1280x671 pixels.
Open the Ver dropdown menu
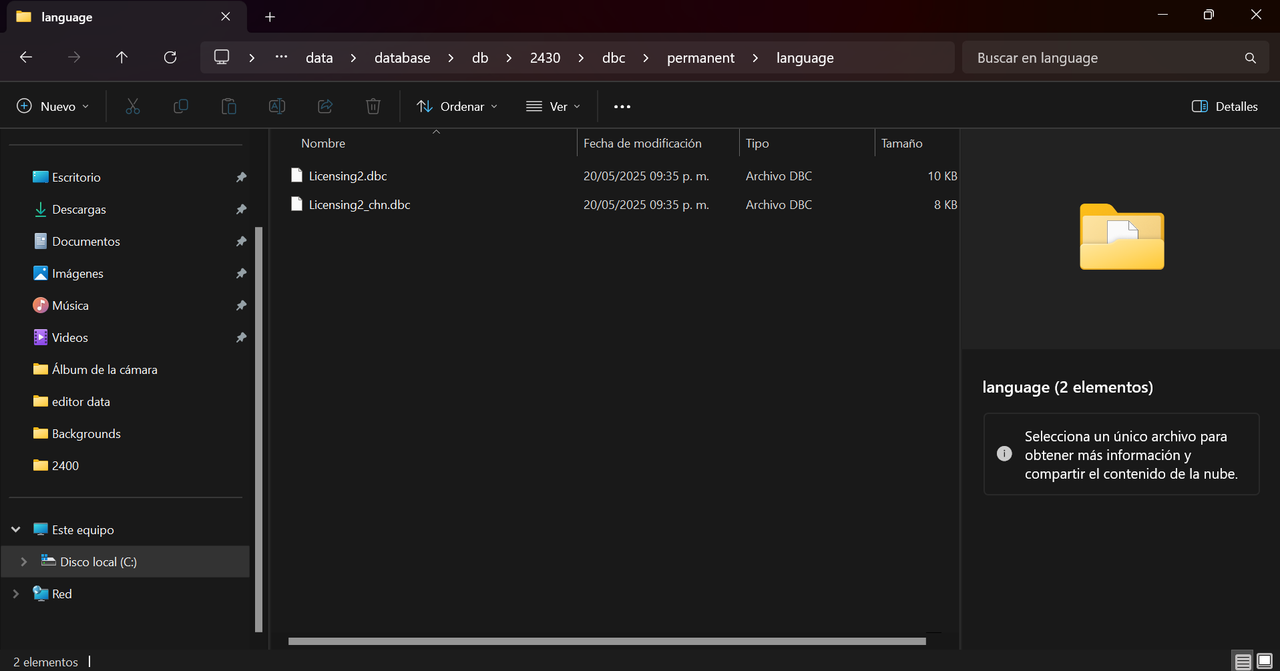coord(553,106)
